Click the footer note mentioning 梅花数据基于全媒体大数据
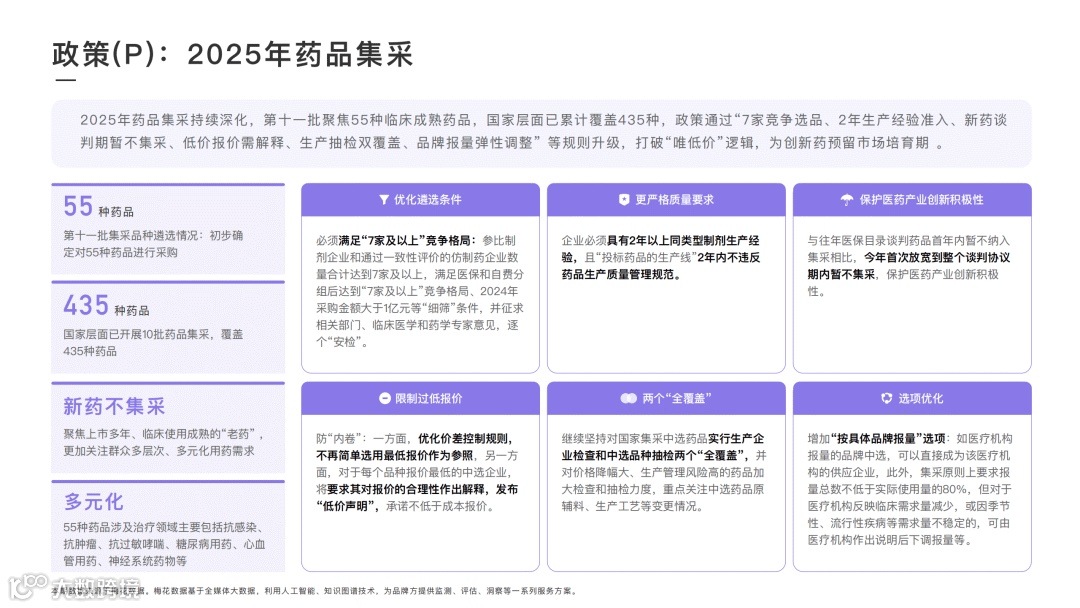This screenshot has width=1080, height=608. (315, 591)
